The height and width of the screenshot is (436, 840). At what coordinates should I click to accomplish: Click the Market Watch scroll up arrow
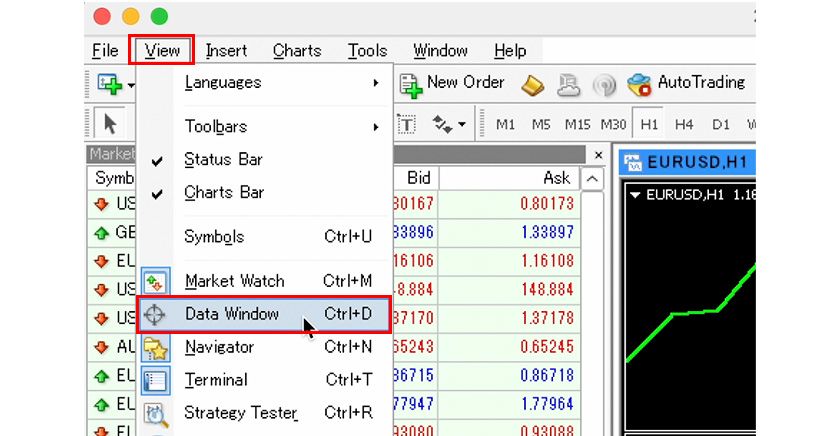[x=593, y=179]
